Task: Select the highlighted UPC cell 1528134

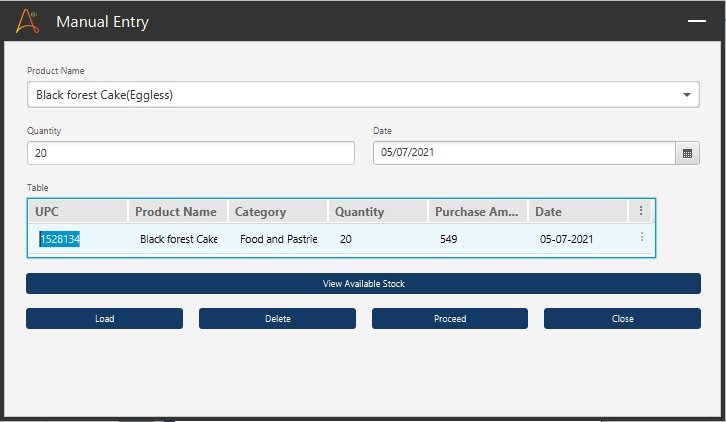Action: coord(60,239)
